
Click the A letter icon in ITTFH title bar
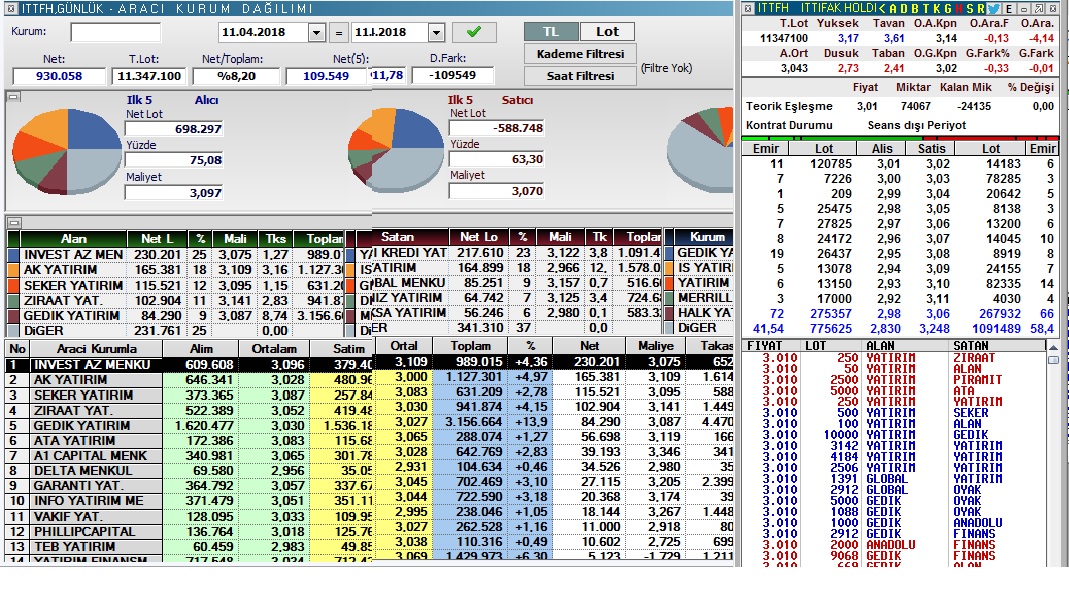click(x=893, y=9)
